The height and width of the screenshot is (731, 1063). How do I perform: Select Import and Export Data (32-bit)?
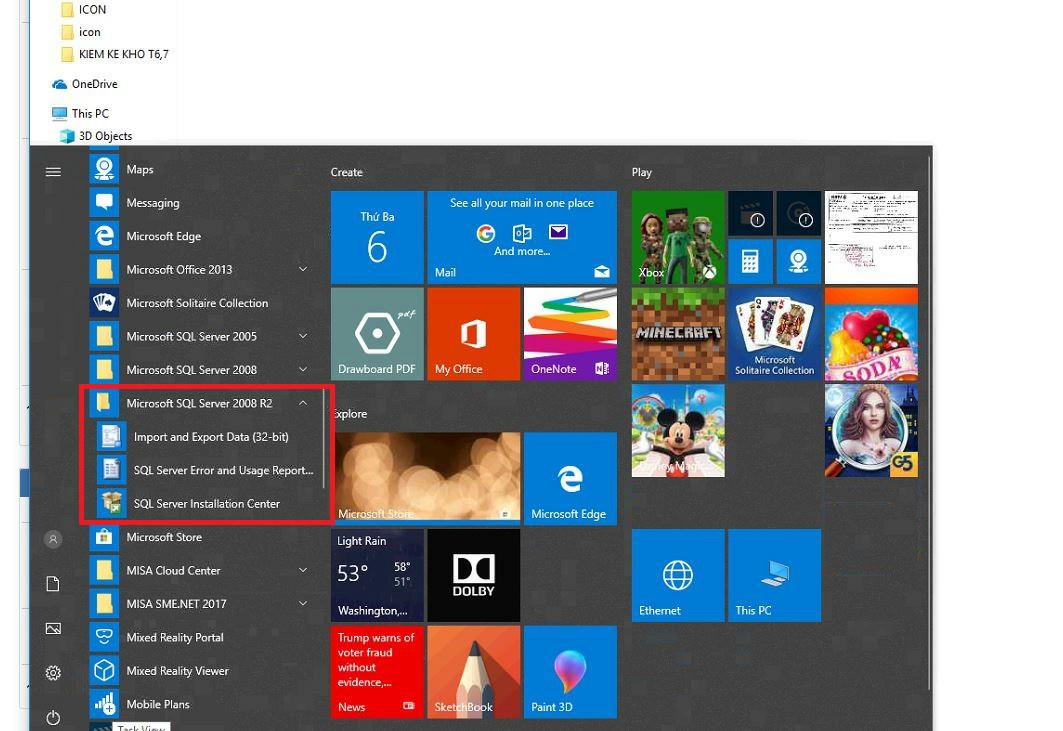coord(210,437)
